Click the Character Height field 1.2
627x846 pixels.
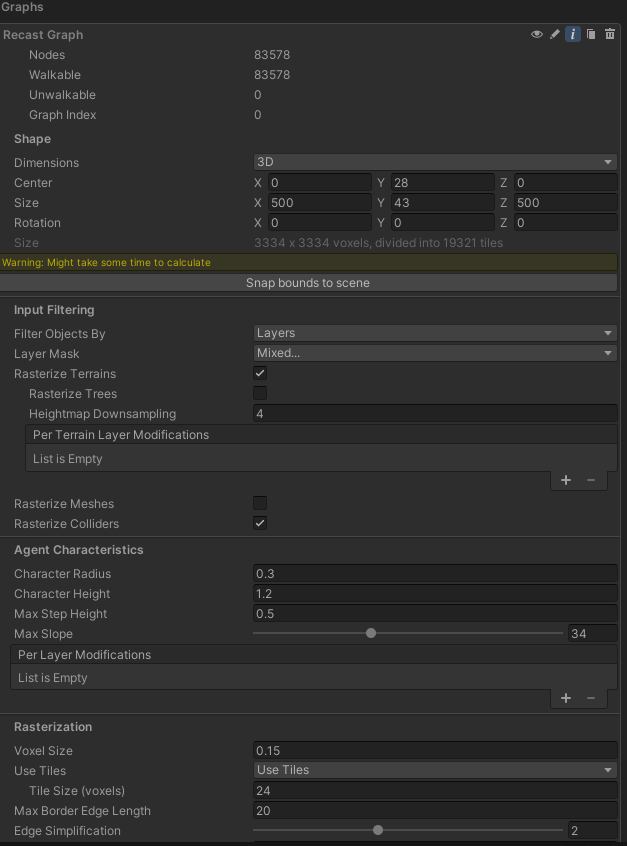point(435,593)
